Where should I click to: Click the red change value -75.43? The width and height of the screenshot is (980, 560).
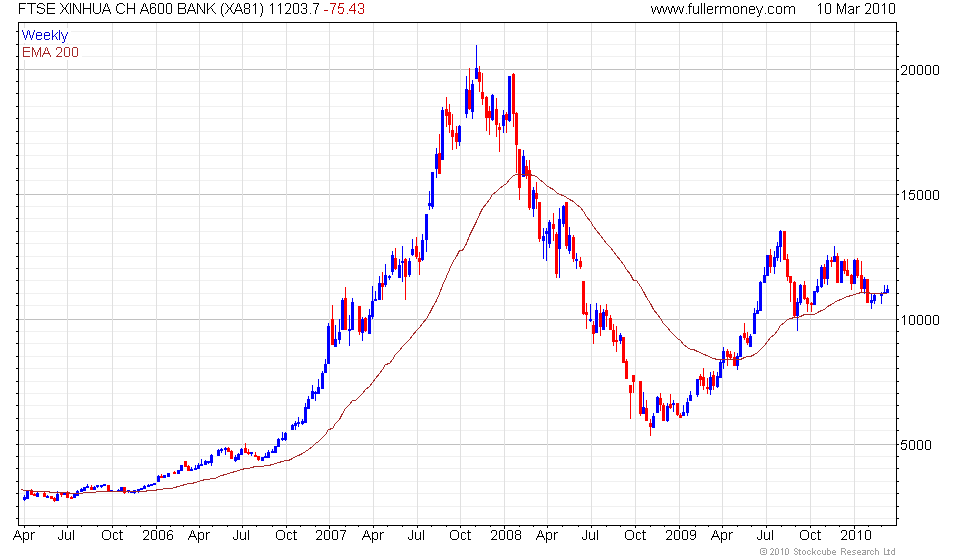(x=344, y=9)
